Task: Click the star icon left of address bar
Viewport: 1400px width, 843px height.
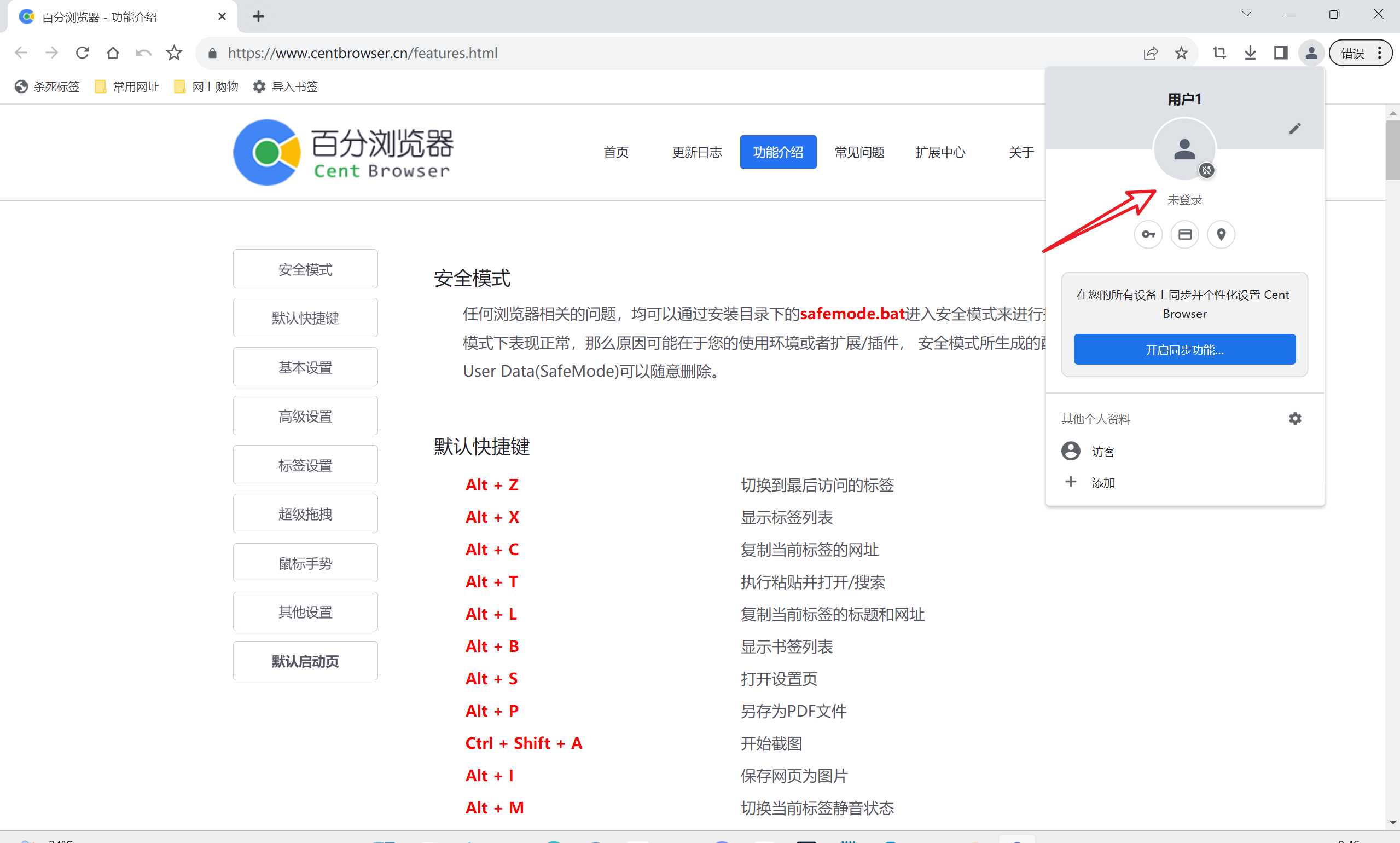Action: pos(175,53)
